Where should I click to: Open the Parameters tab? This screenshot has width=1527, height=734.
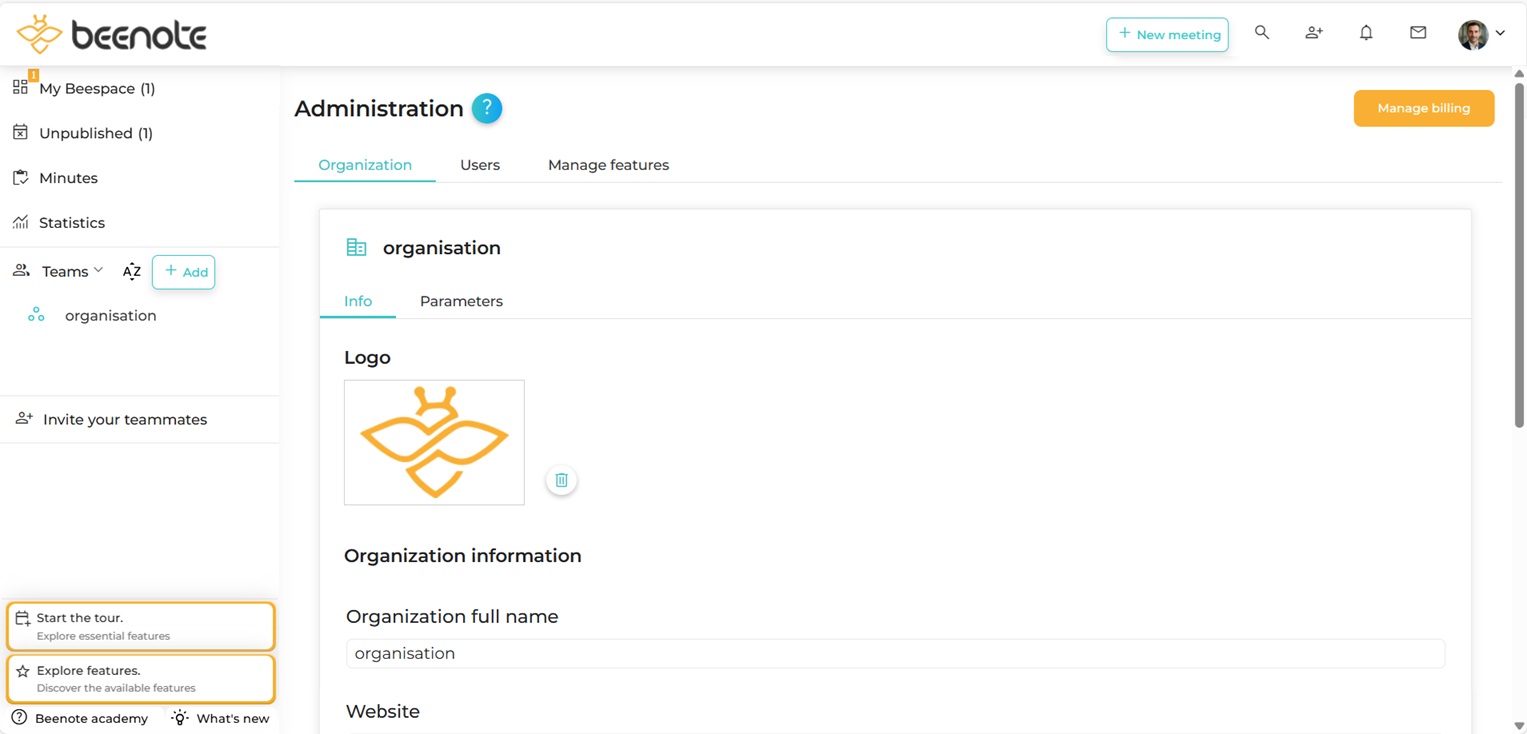point(461,301)
